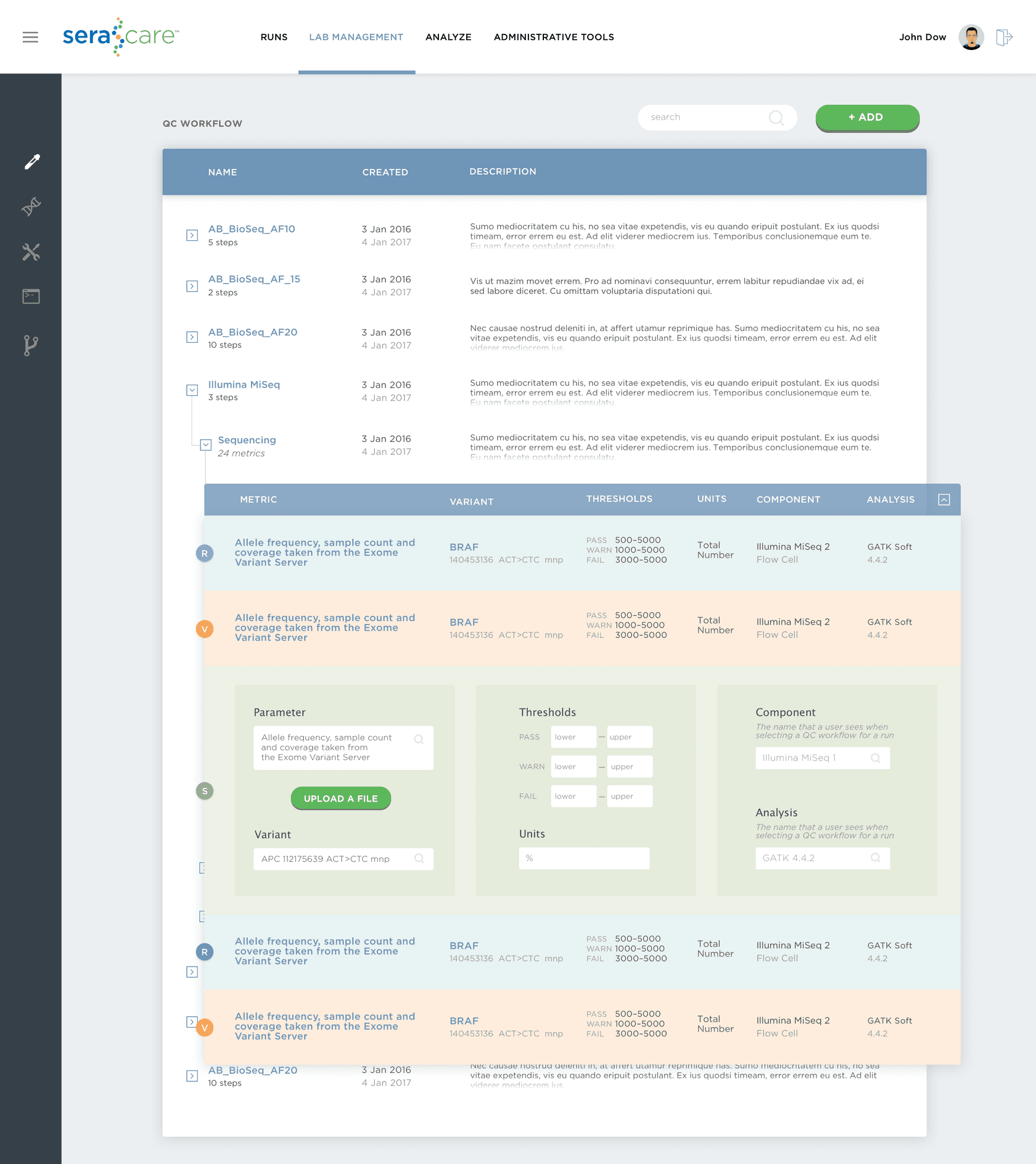
Task: Expand the AB_BioSeq_AF10 workflow row
Action: 192,236
